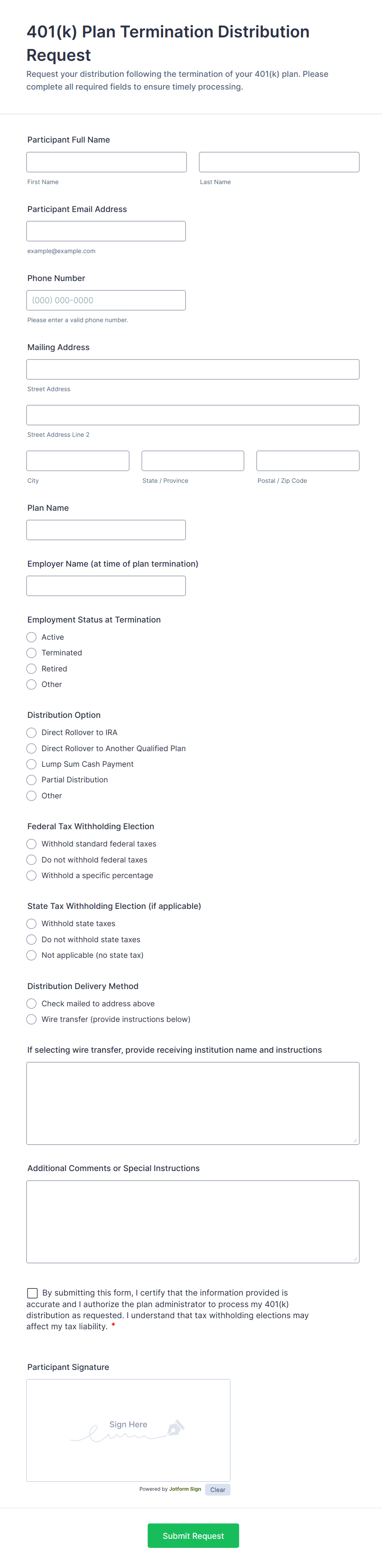
Task: Choose Do not withhold federal taxes
Action: (32, 860)
